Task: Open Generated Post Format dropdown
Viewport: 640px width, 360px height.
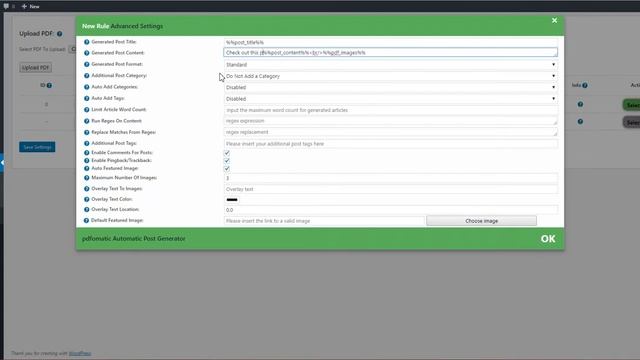Action: click(x=391, y=64)
